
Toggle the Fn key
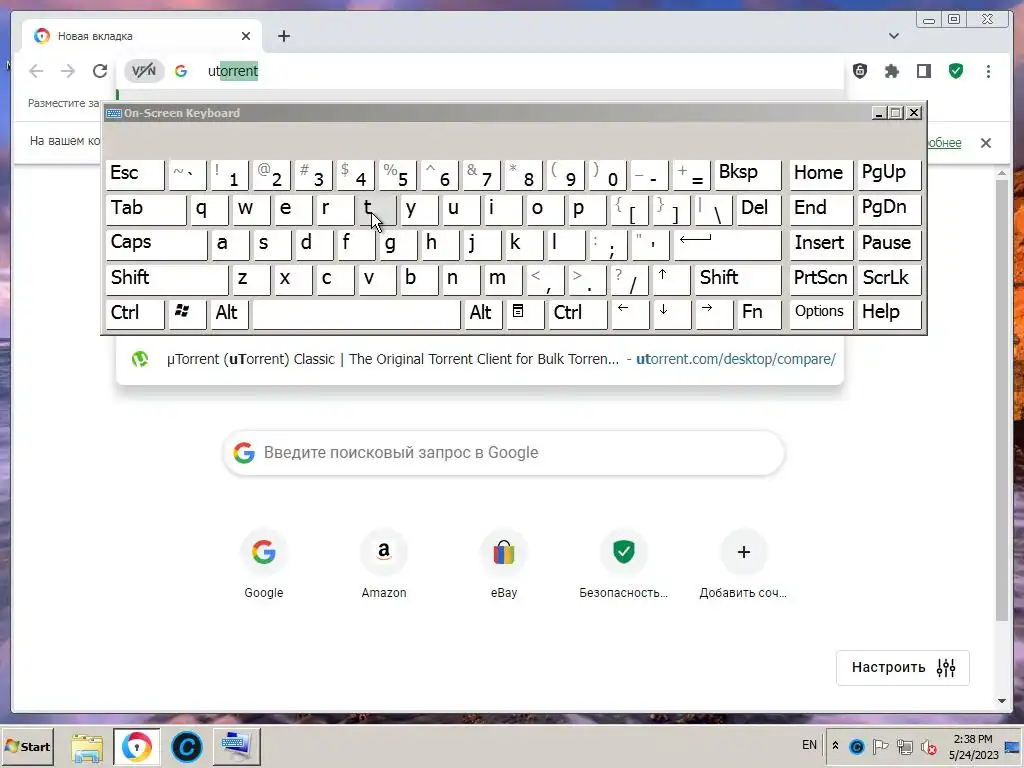(x=759, y=314)
